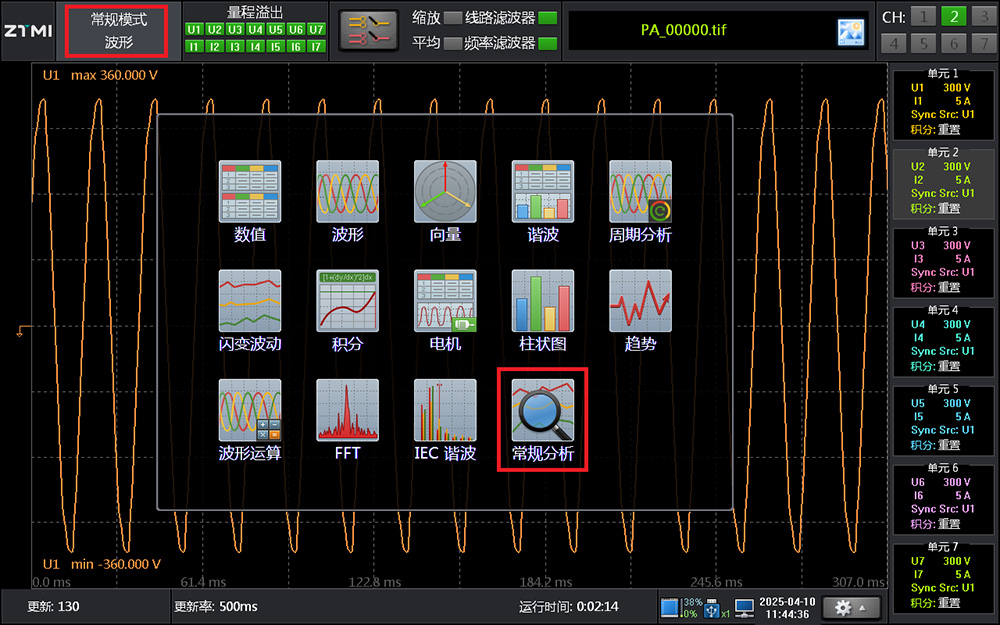Click the image icon beside PA_00000.tif
This screenshot has height=625, width=1000.
coord(850,32)
